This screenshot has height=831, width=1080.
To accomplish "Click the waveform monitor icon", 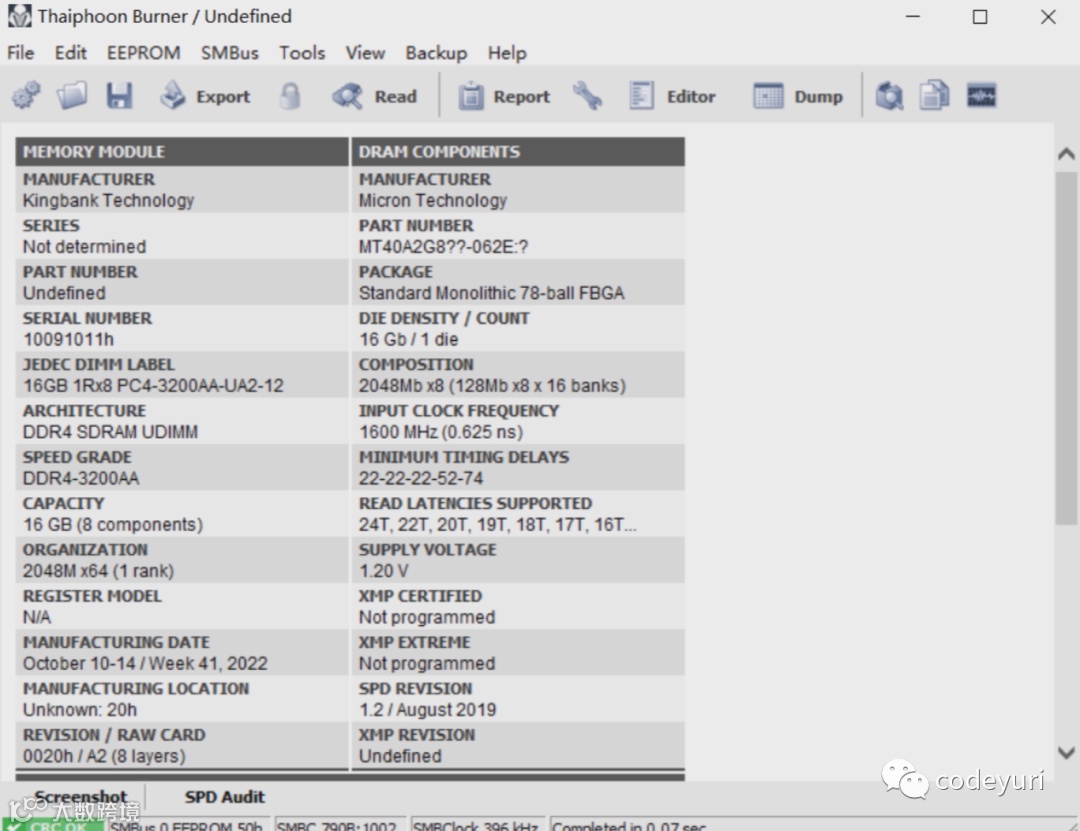I will coord(982,96).
